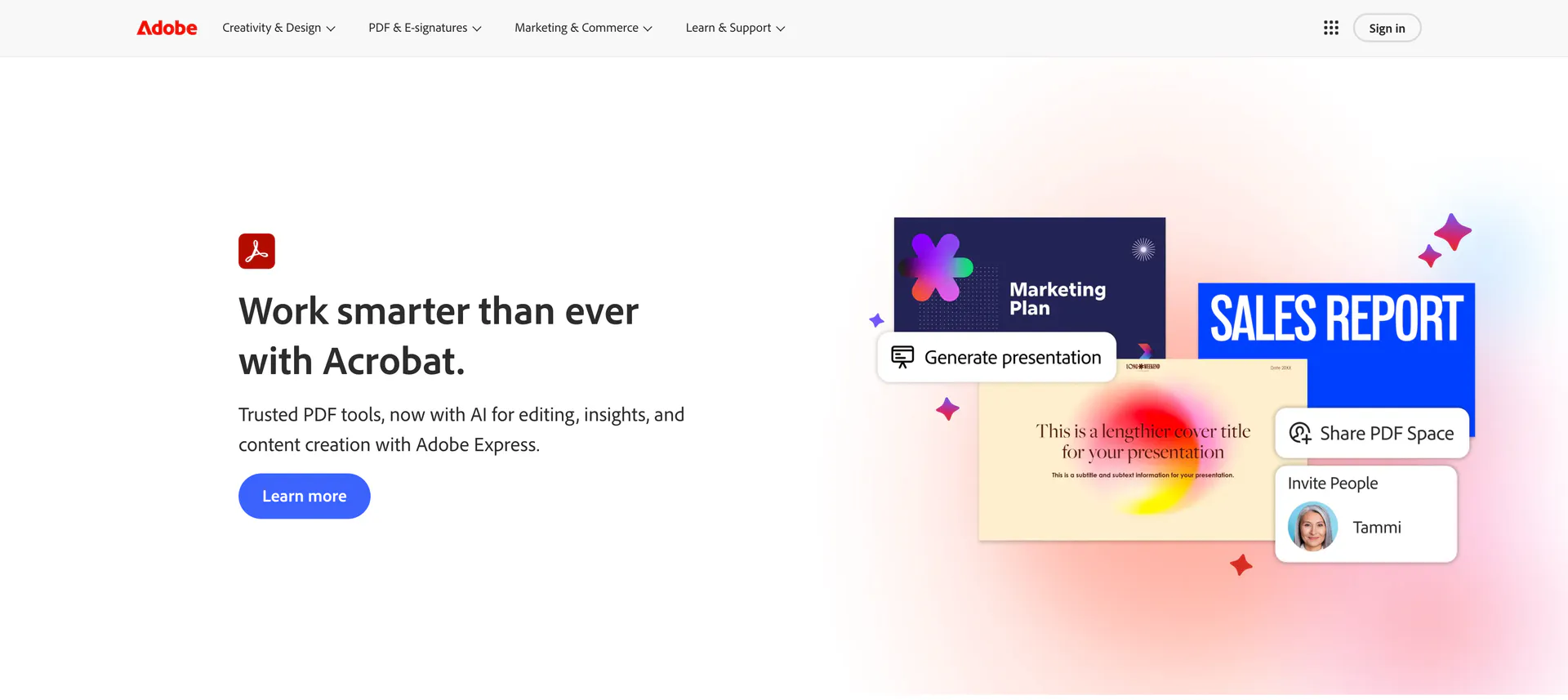The image size is (1568, 700).
Task: Open the apps grid launcher icon
Action: (1330, 28)
